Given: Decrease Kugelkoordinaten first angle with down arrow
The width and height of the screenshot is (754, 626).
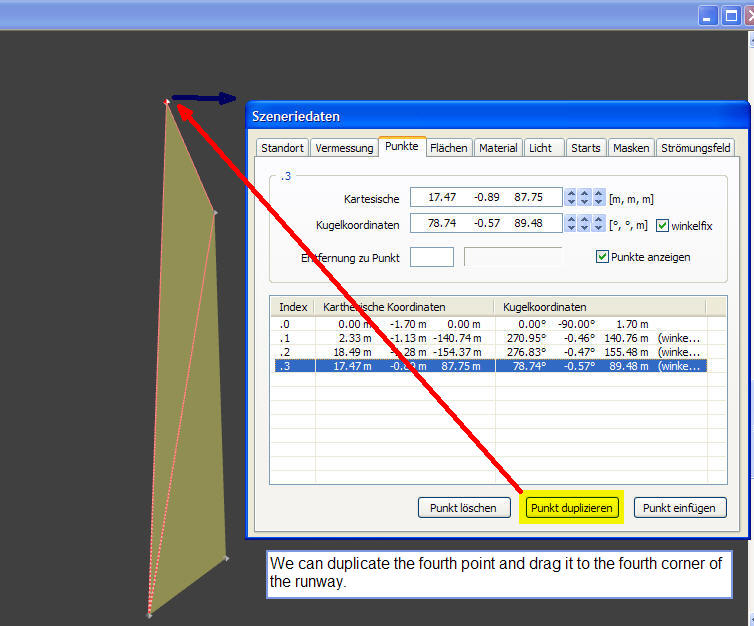Looking at the screenshot, I should pyautogui.click(x=571, y=227).
